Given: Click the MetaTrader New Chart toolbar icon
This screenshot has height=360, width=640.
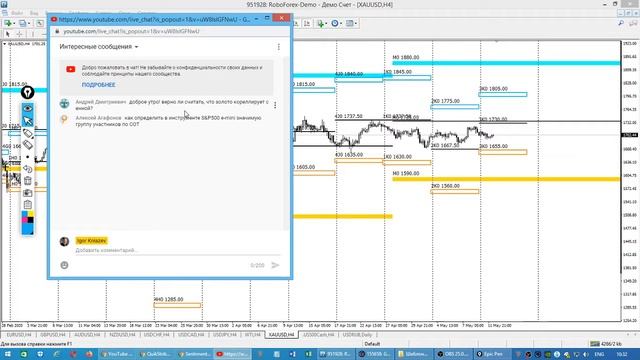Looking at the screenshot, I should [x=8, y=23].
